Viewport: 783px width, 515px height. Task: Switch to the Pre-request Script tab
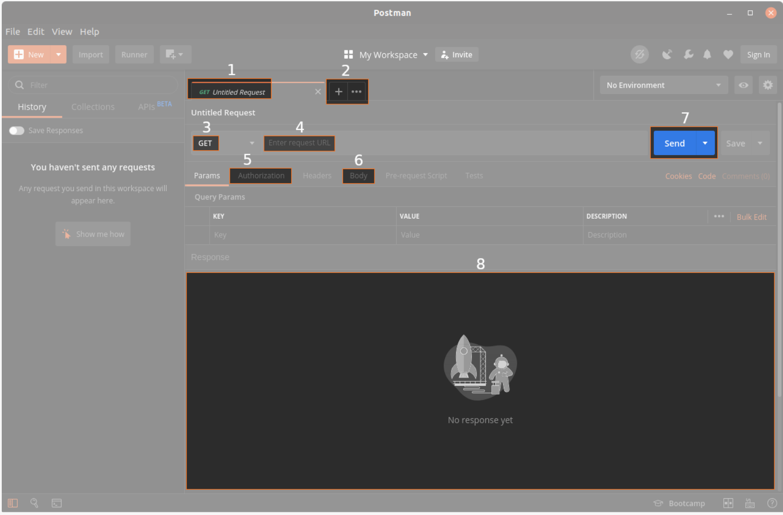pos(416,176)
